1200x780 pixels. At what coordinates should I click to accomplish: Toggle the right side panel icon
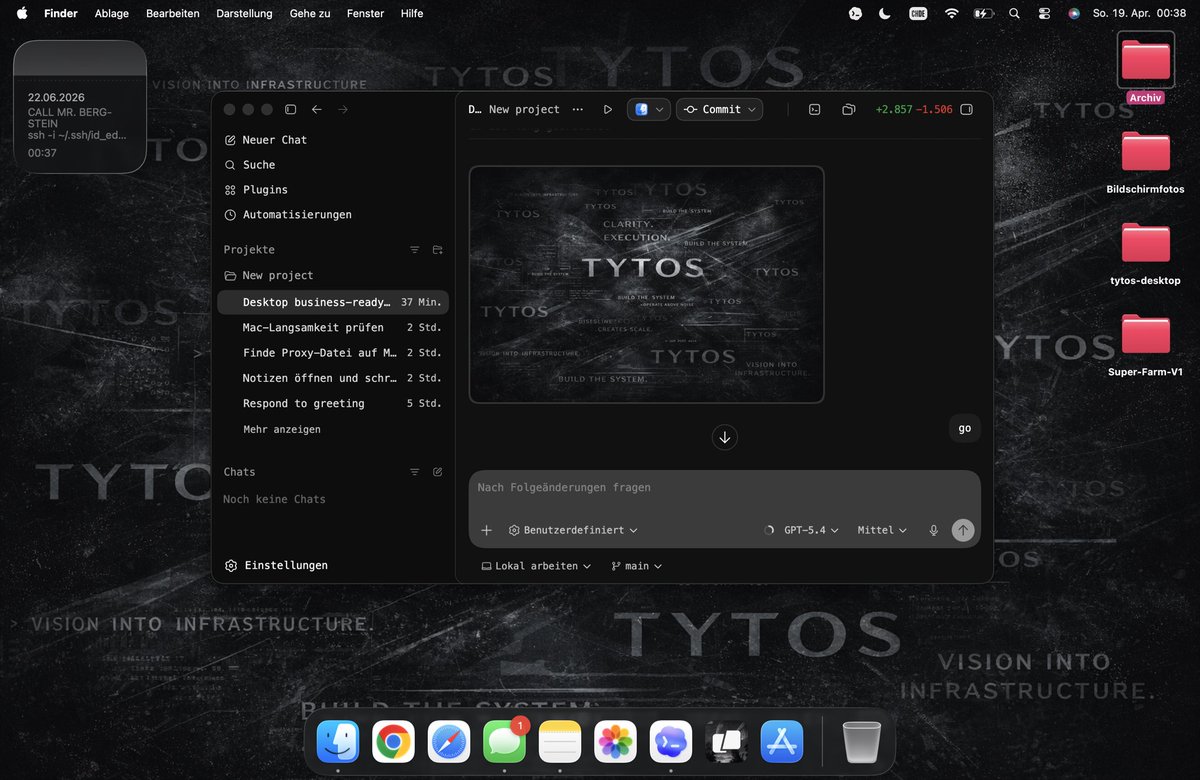(967, 109)
